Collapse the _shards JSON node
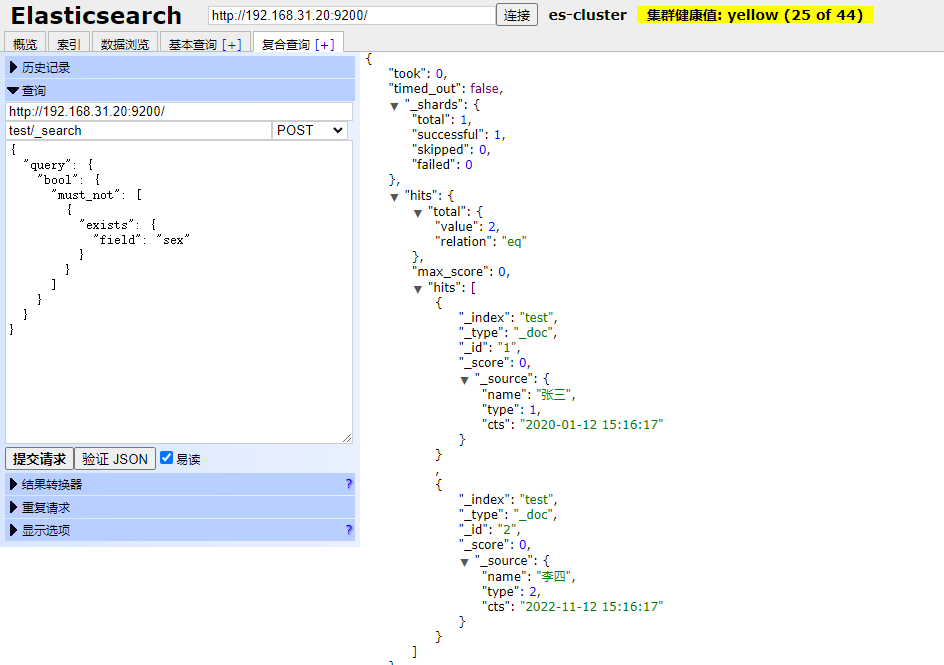Screen dimensions: 944x665 395,106
